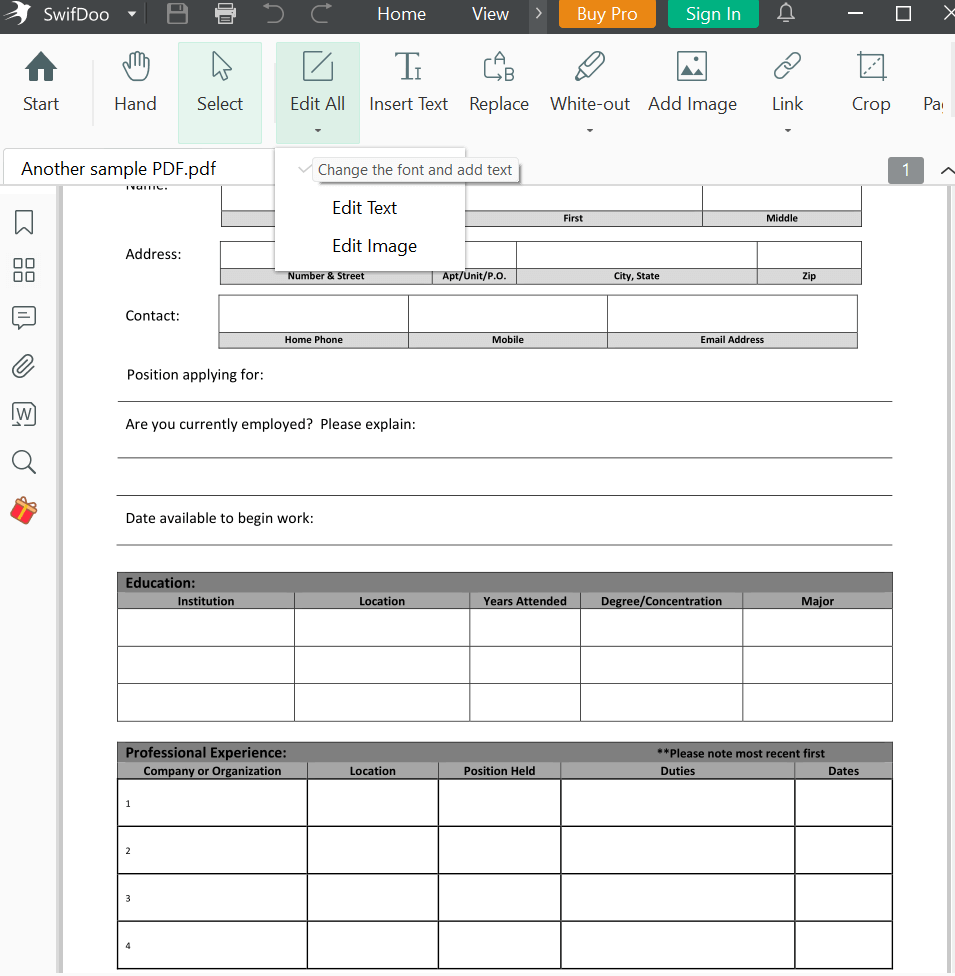This screenshot has width=955, height=976.
Task: Redo the last action
Action: (x=321, y=13)
